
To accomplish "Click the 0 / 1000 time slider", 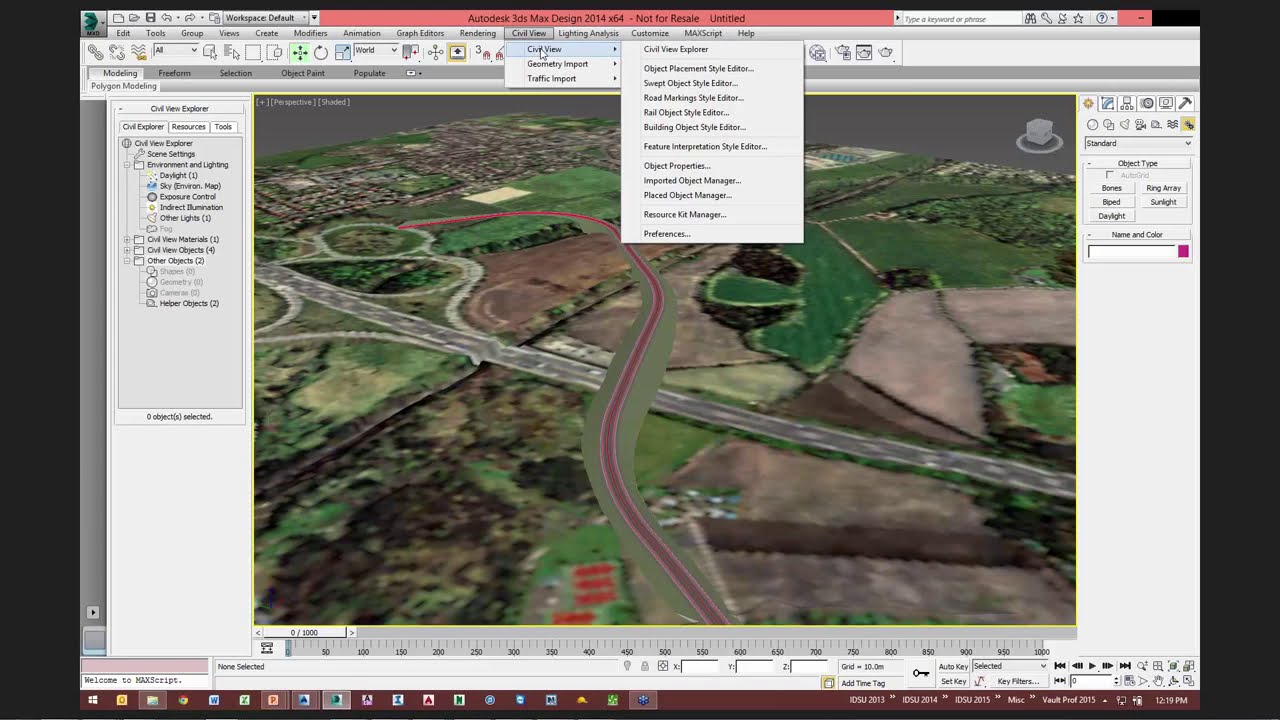I will click(x=303, y=632).
